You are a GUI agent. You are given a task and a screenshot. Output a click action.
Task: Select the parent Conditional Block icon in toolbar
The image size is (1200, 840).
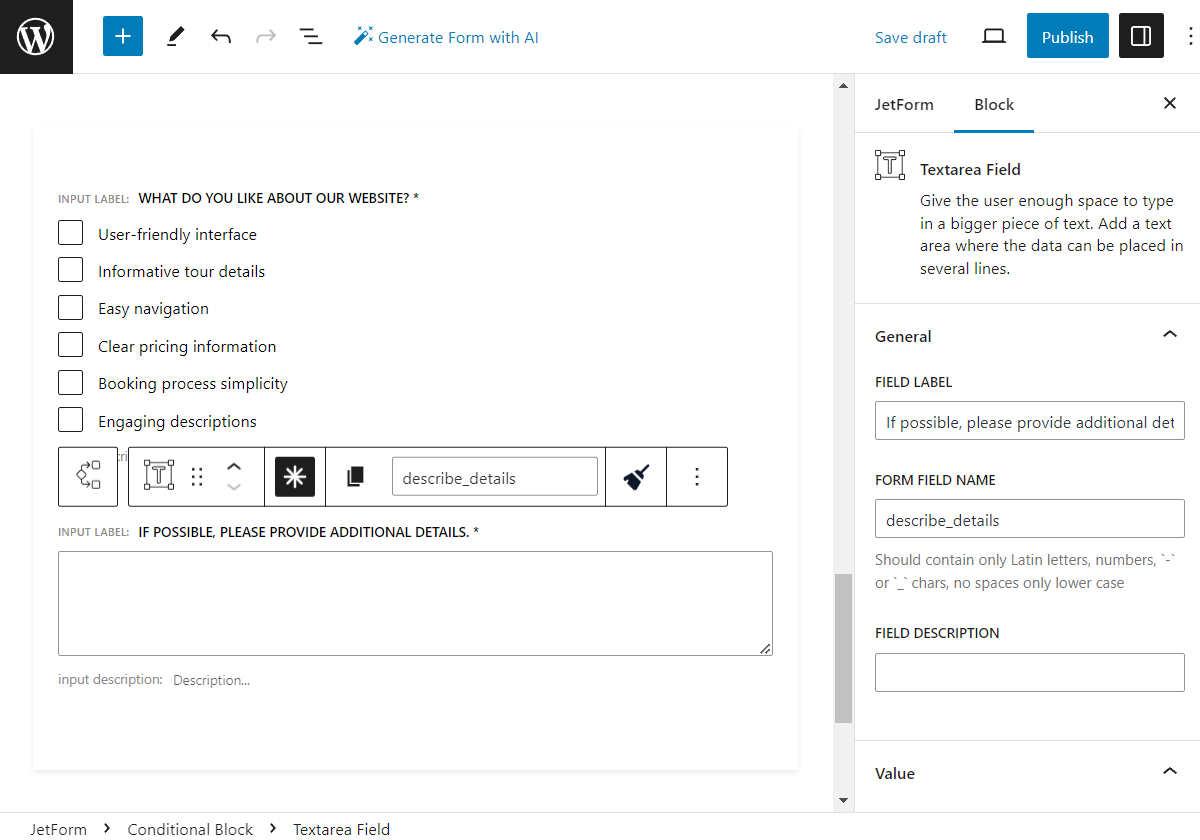(88, 477)
